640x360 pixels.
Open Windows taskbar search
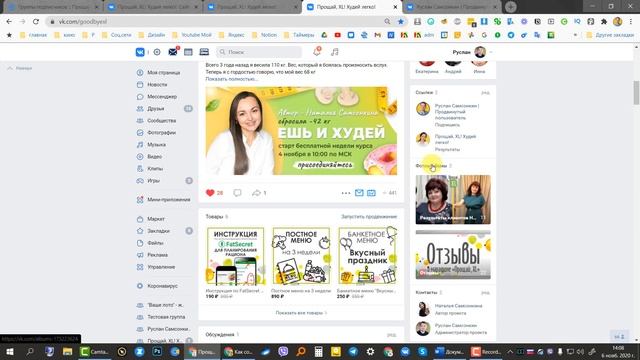pyautogui.click(x=29, y=352)
